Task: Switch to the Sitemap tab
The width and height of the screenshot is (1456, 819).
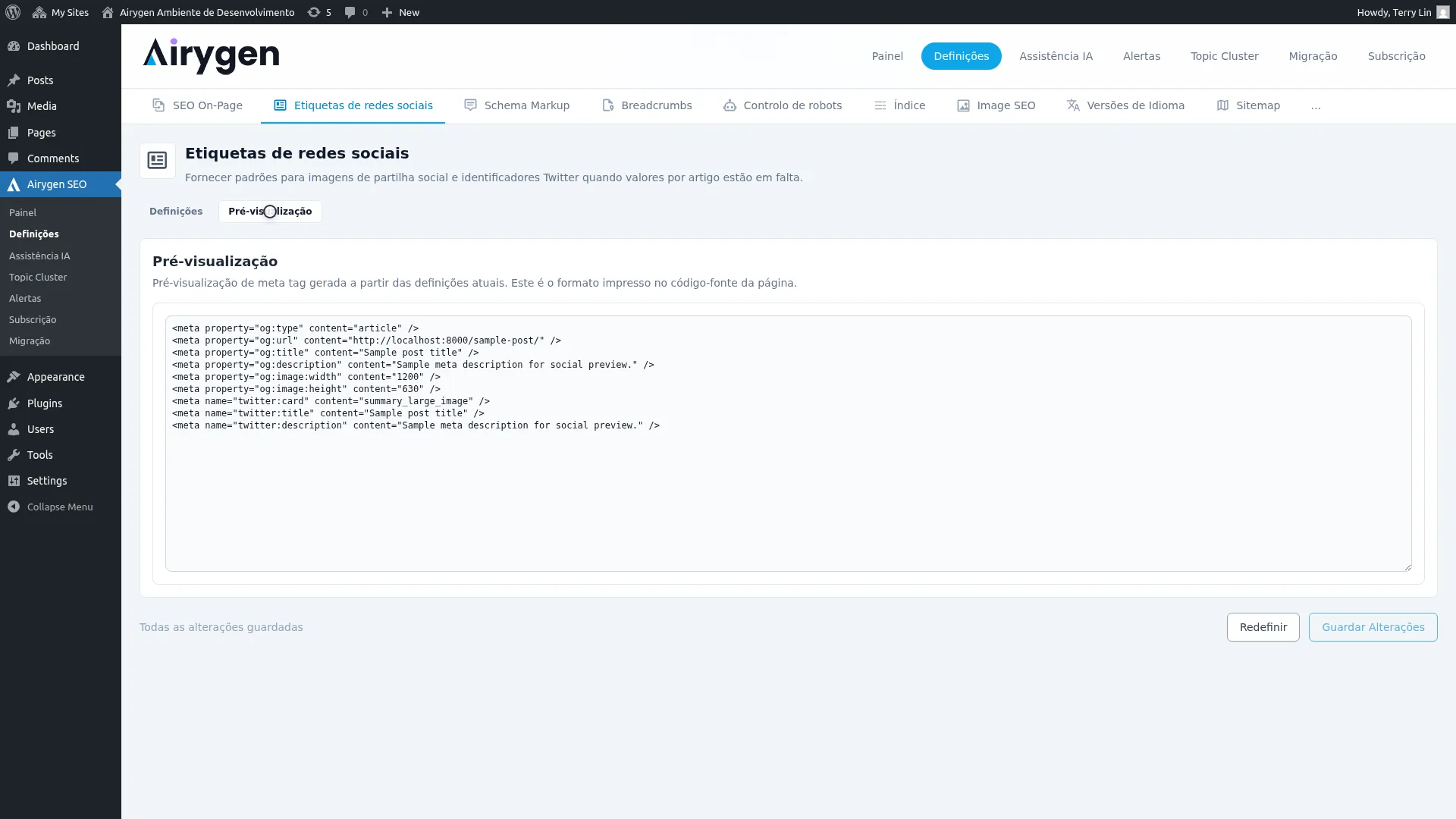Action: [x=1248, y=105]
